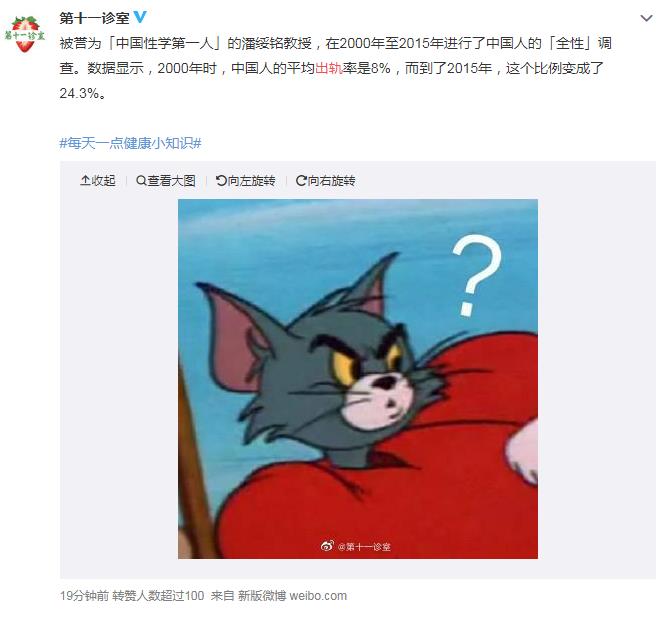Viewport: 668px width, 621px height.
Task: Expand the post options chevron
Action: point(646,18)
